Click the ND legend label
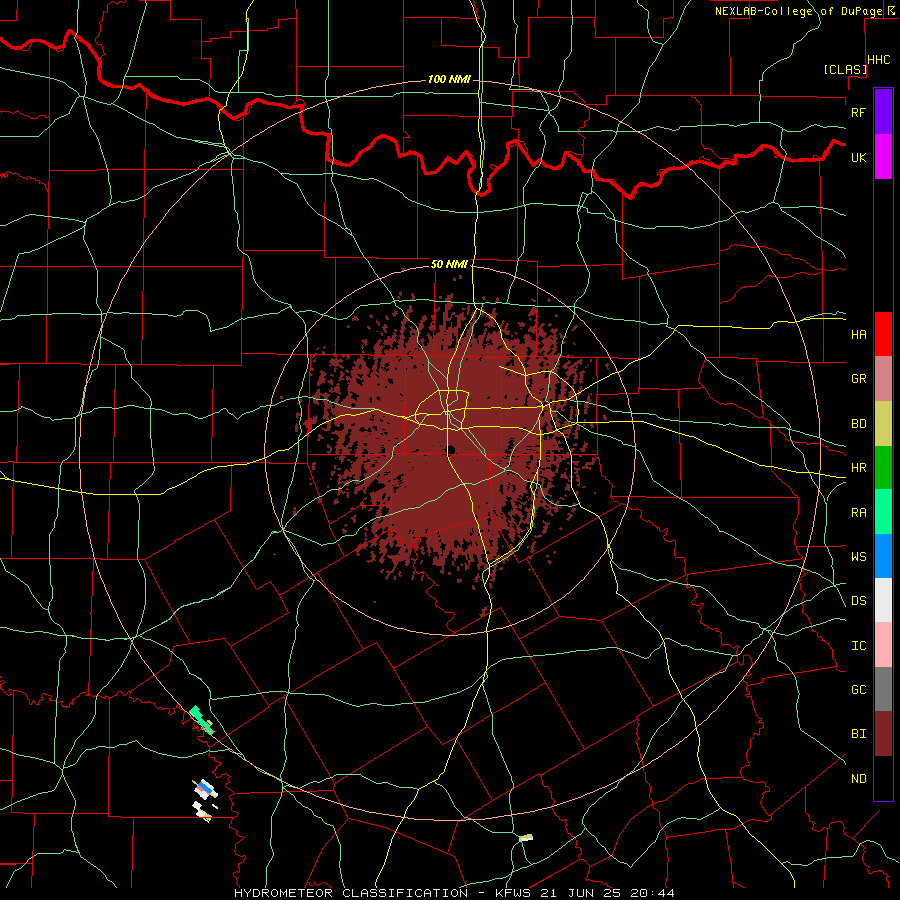 pos(859,779)
